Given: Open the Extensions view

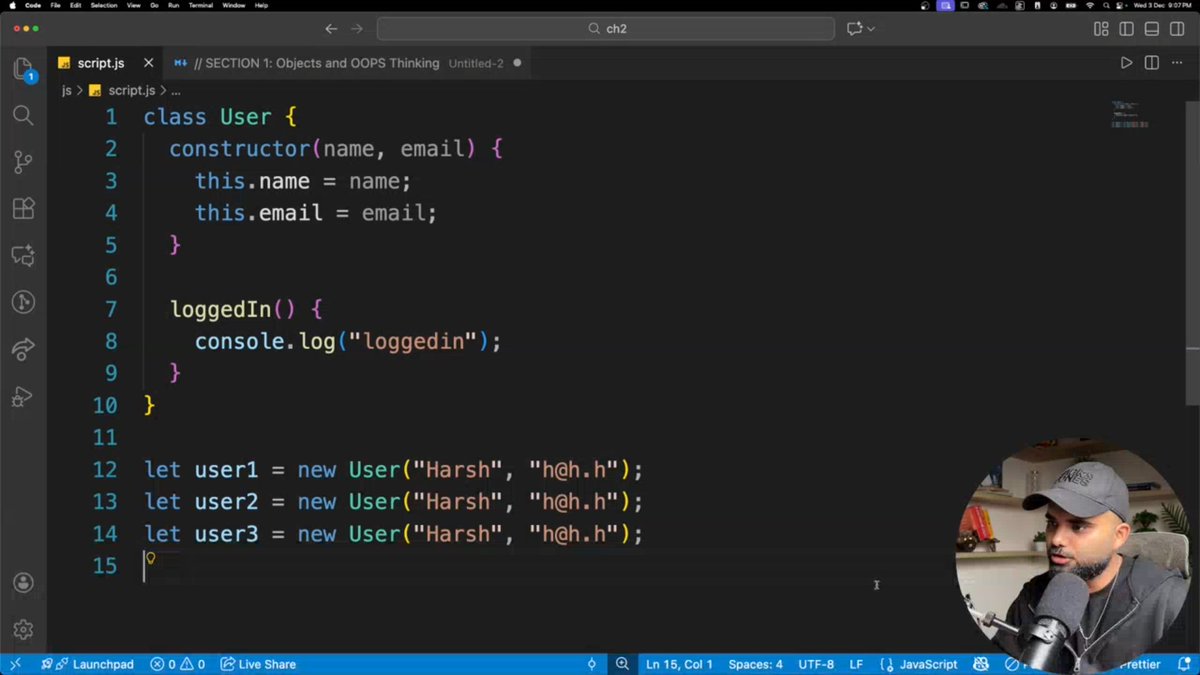Looking at the screenshot, I should [23, 208].
